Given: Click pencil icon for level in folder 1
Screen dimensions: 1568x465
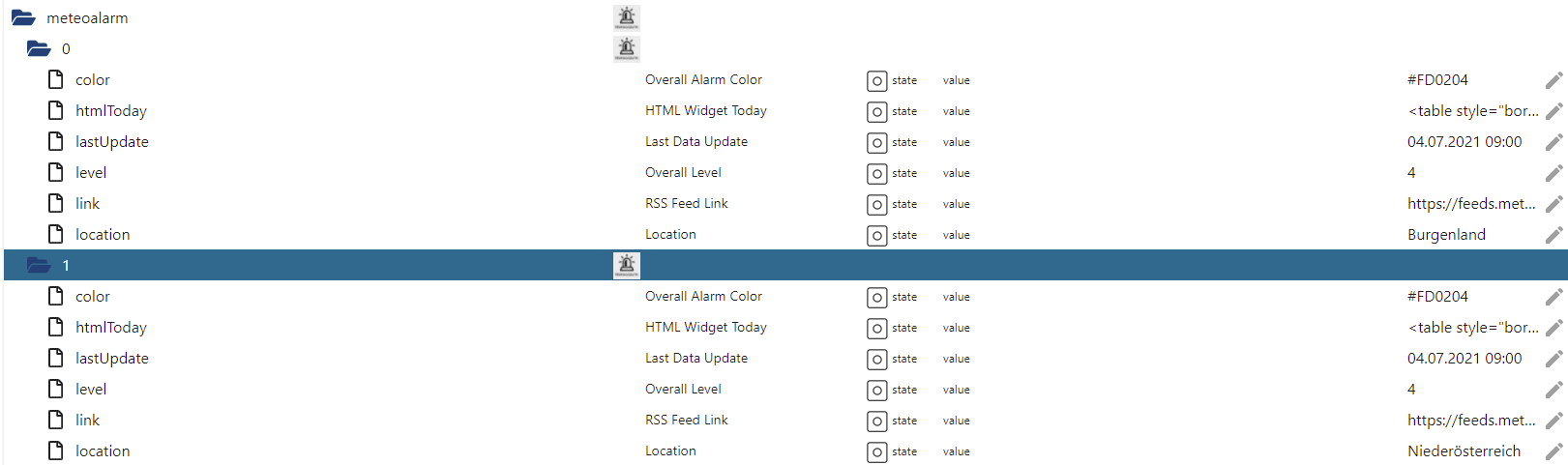Looking at the screenshot, I should pyautogui.click(x=1553, y=390).
